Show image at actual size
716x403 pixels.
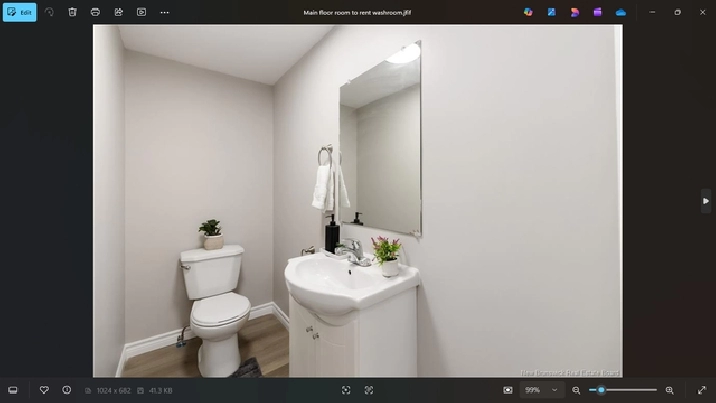(369, 390)
